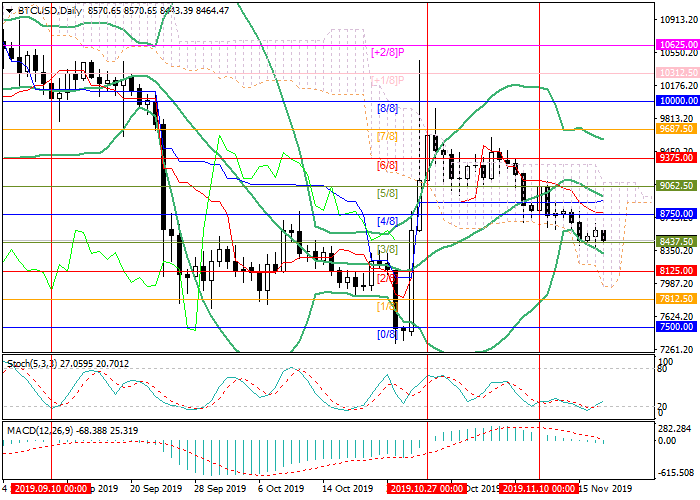Click the orange 7812.50 price label
The height and width of the screenshot is (500, 700).
pyautogui.click(x=677, y=298)
